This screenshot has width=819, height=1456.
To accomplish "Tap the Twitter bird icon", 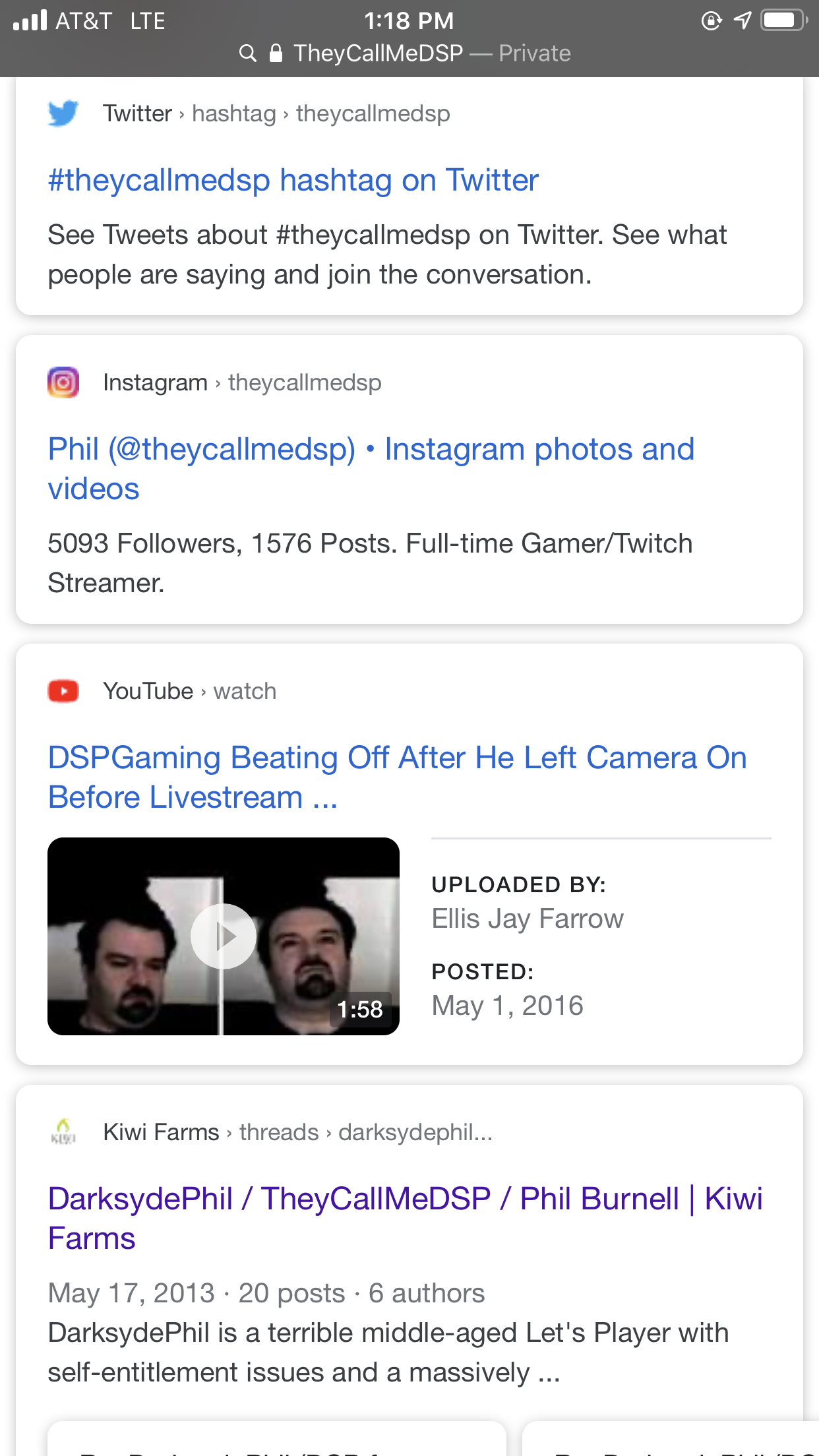I will [63, 113].
